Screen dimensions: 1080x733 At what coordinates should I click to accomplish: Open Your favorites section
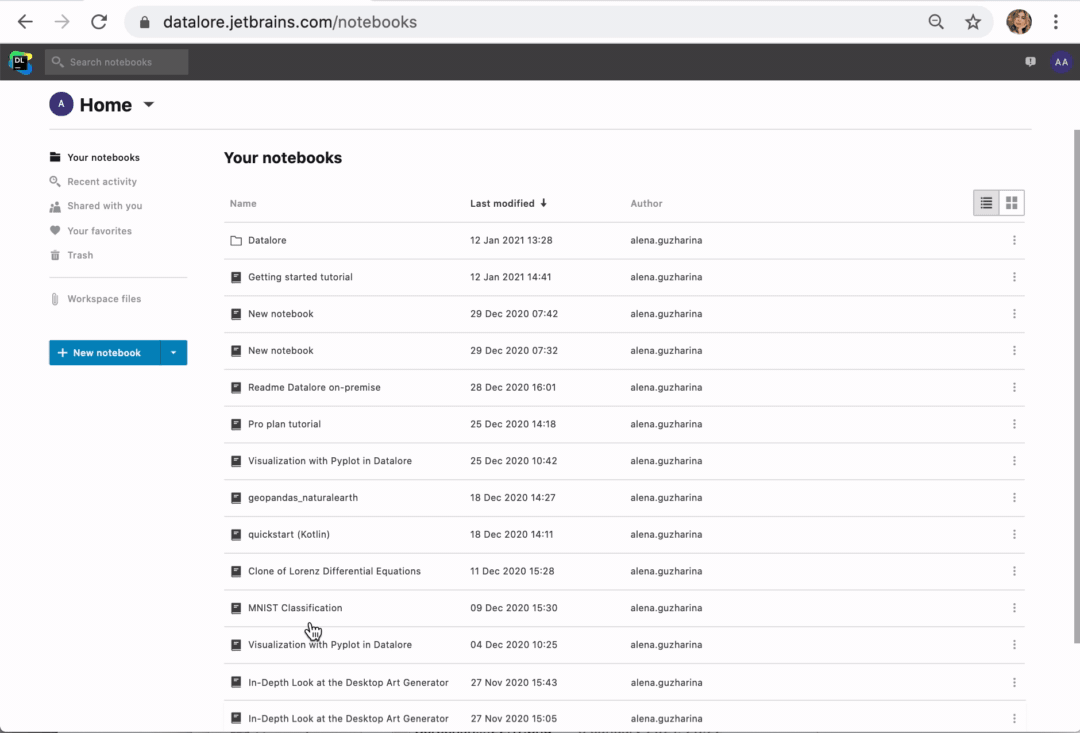coord(99,231)
